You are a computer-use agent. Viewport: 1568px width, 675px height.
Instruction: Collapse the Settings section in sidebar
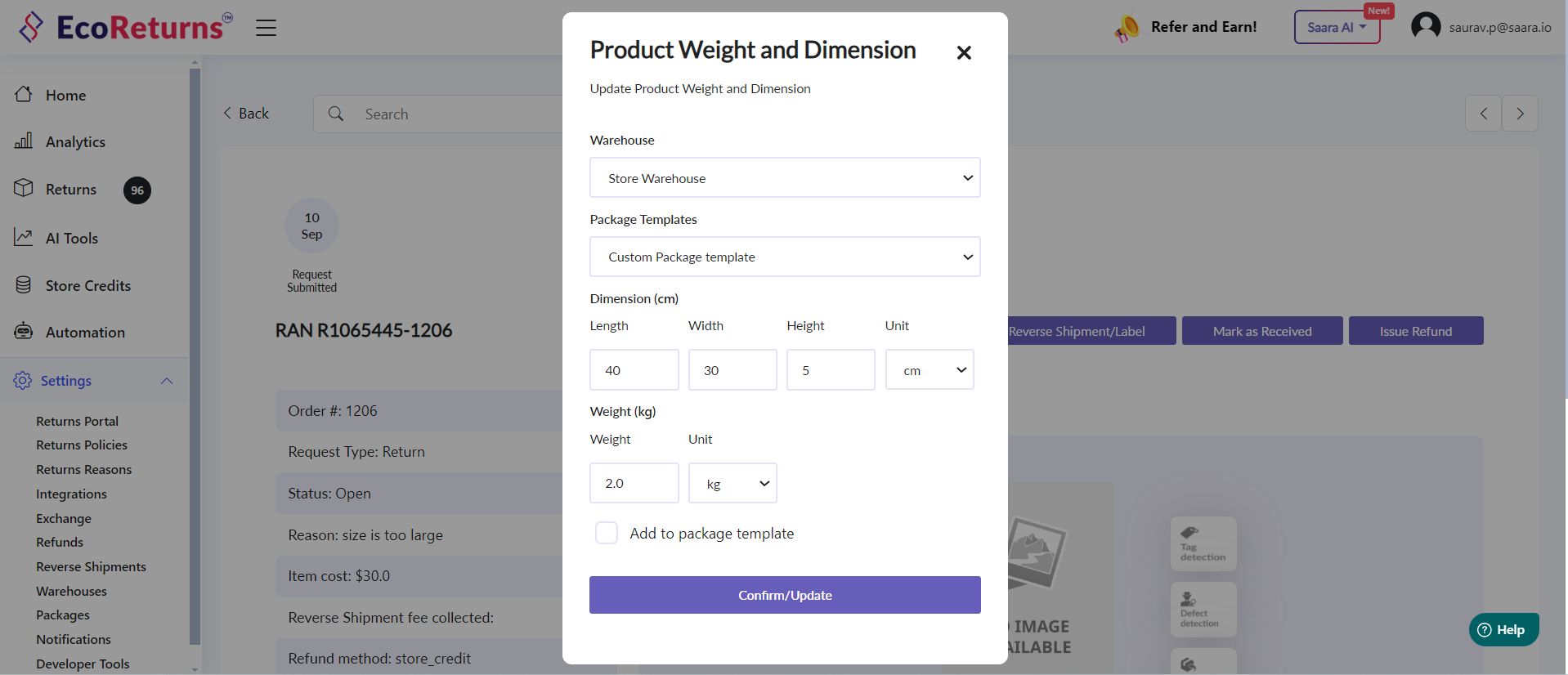click(x=167, y=381)
